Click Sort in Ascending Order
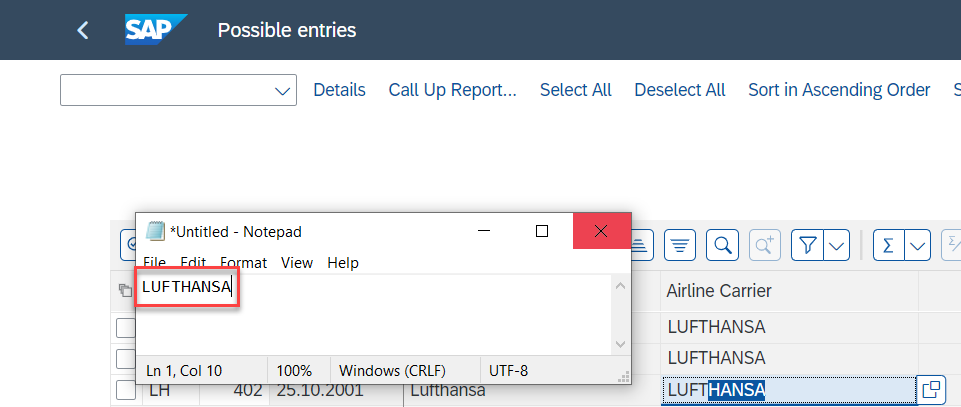 839,90
